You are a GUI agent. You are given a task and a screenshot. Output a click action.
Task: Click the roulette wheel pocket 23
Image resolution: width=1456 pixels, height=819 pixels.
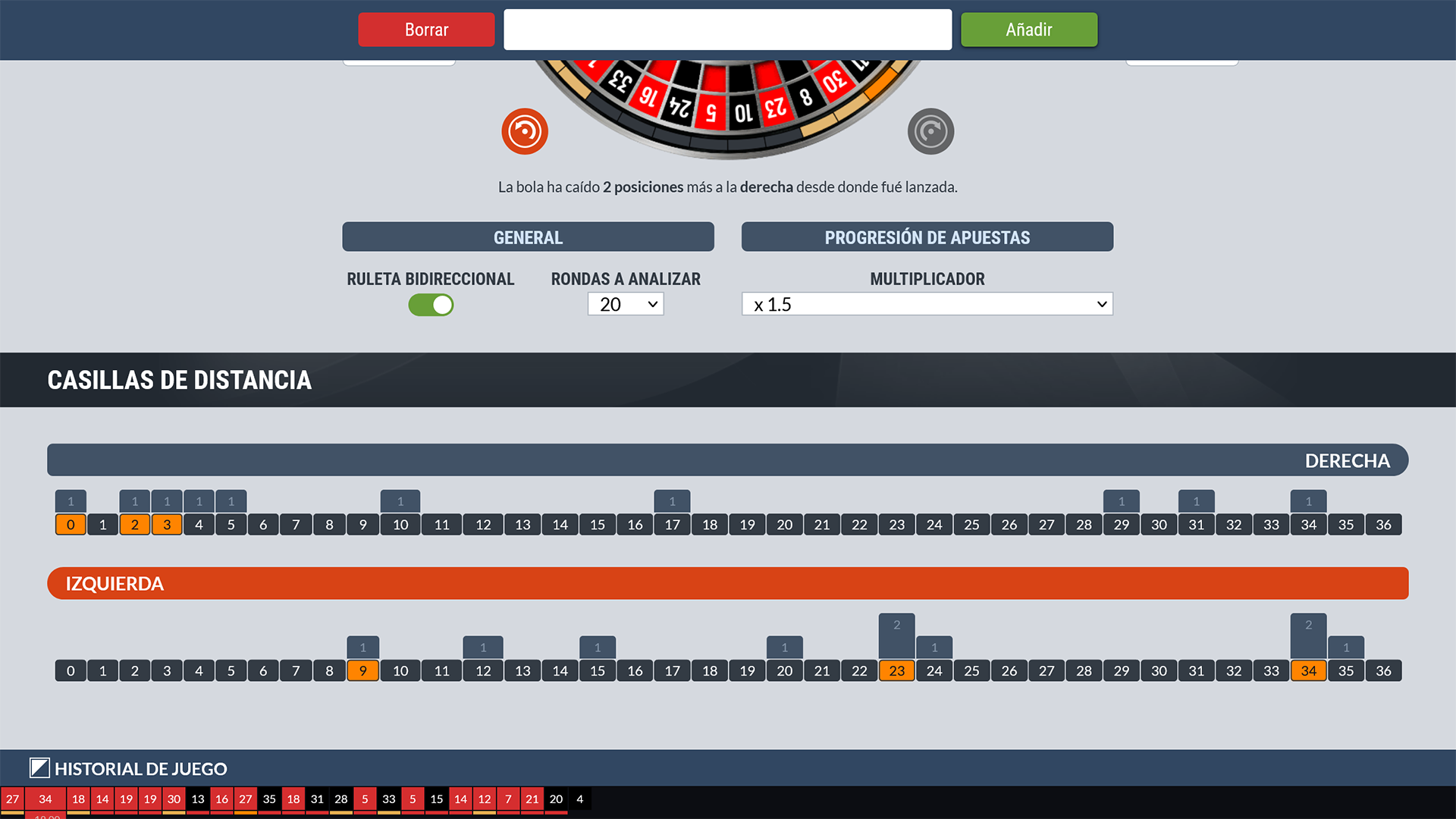click(x=776, y=109)
